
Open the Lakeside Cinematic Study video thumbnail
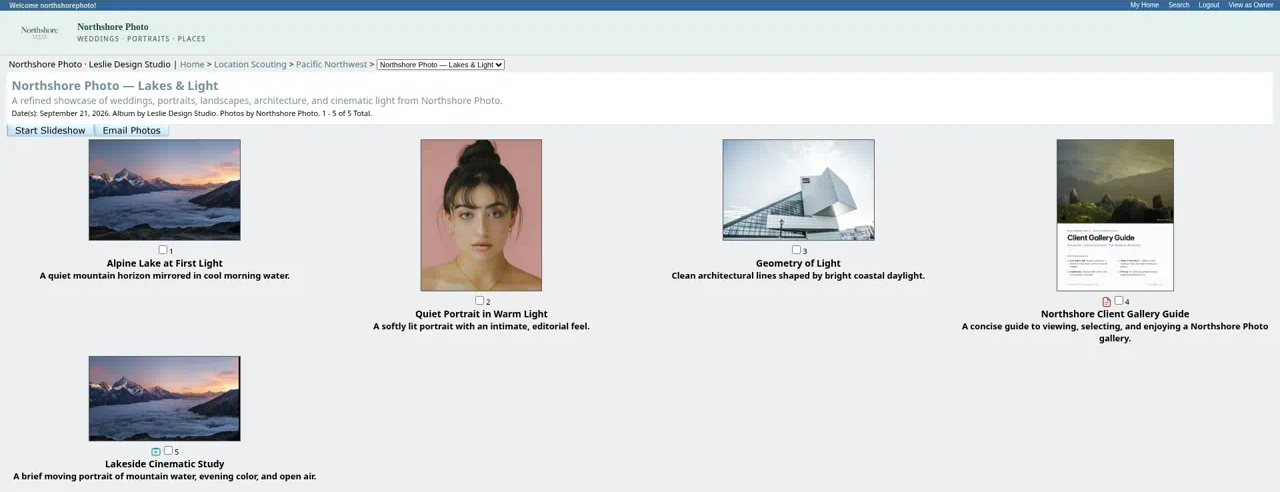164,398
